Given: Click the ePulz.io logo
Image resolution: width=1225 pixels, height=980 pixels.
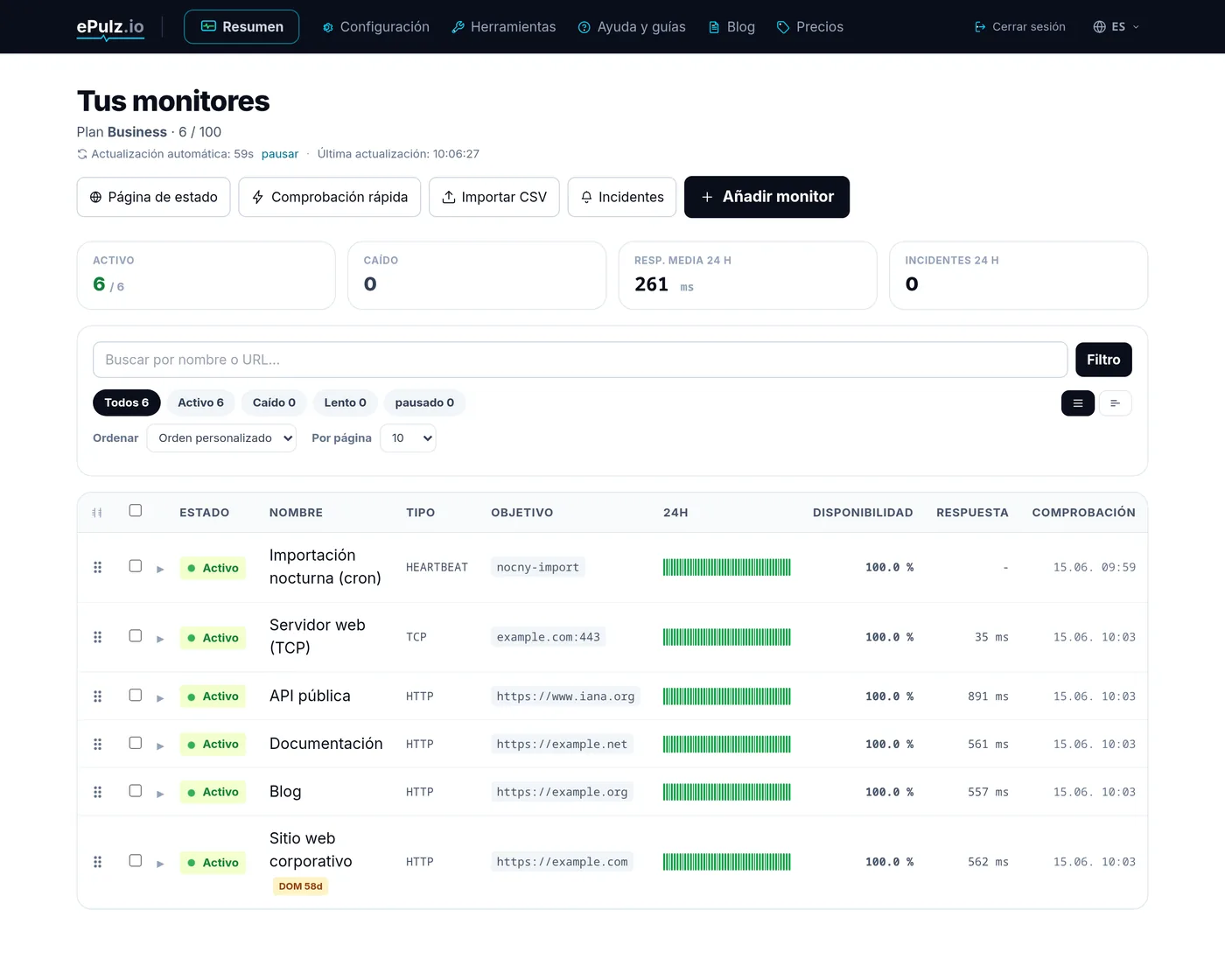Looking at the screenshot, I should tap(110, 27).
